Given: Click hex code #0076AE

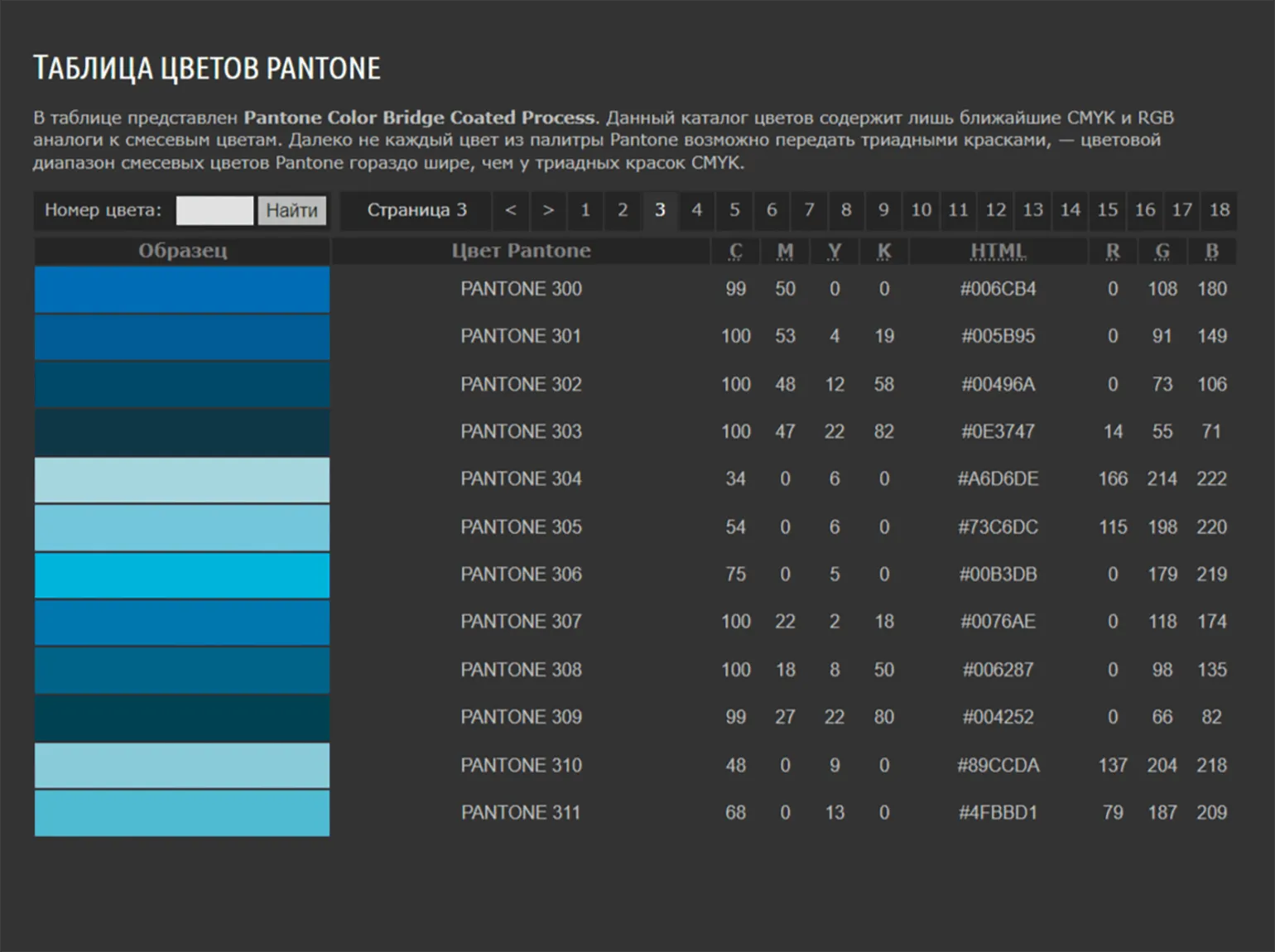Looking at the screenshot, I should pyautogui.click(x=998, y=622).
